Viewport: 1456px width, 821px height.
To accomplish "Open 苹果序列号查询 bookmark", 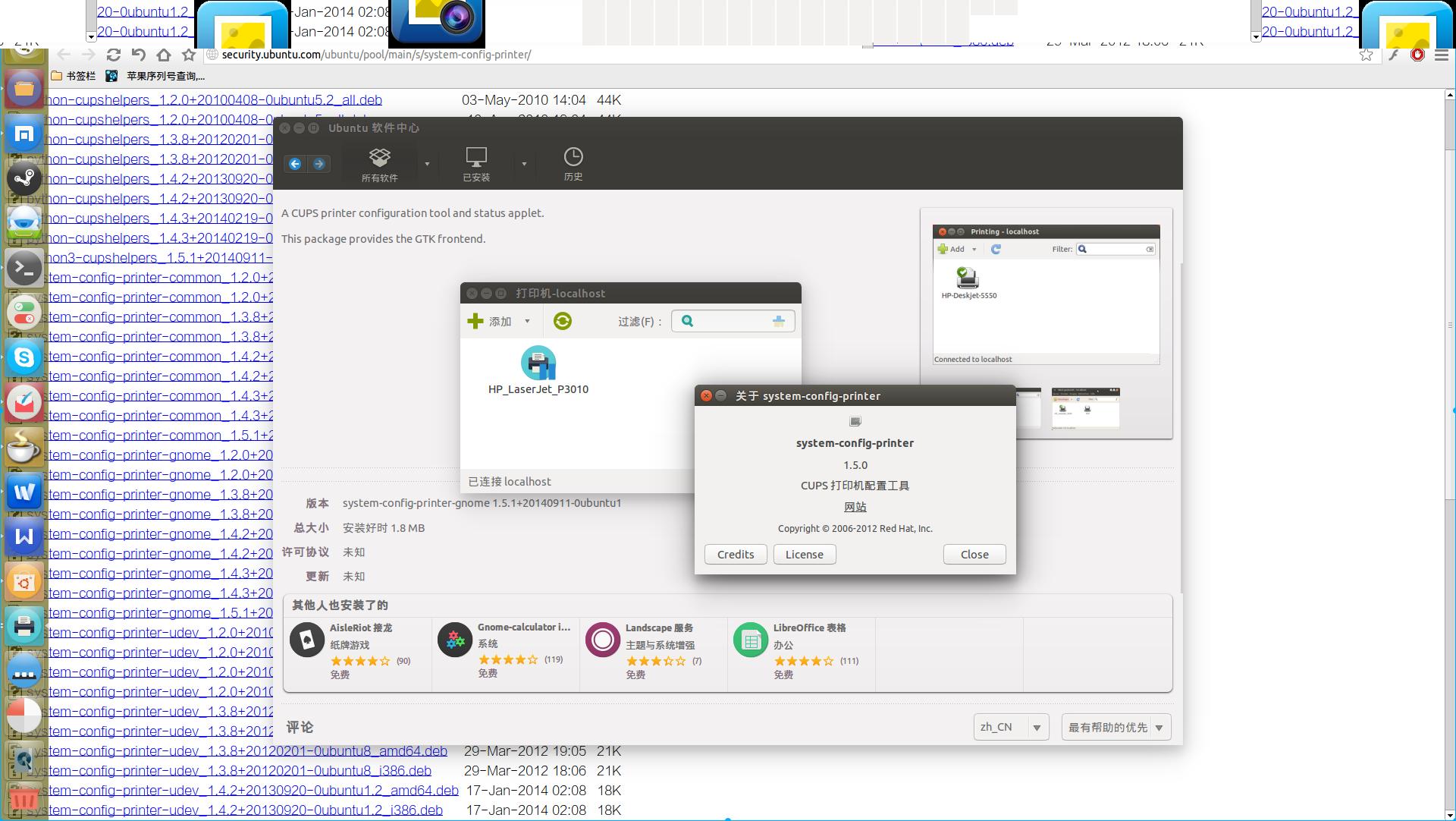I will 155,76.
